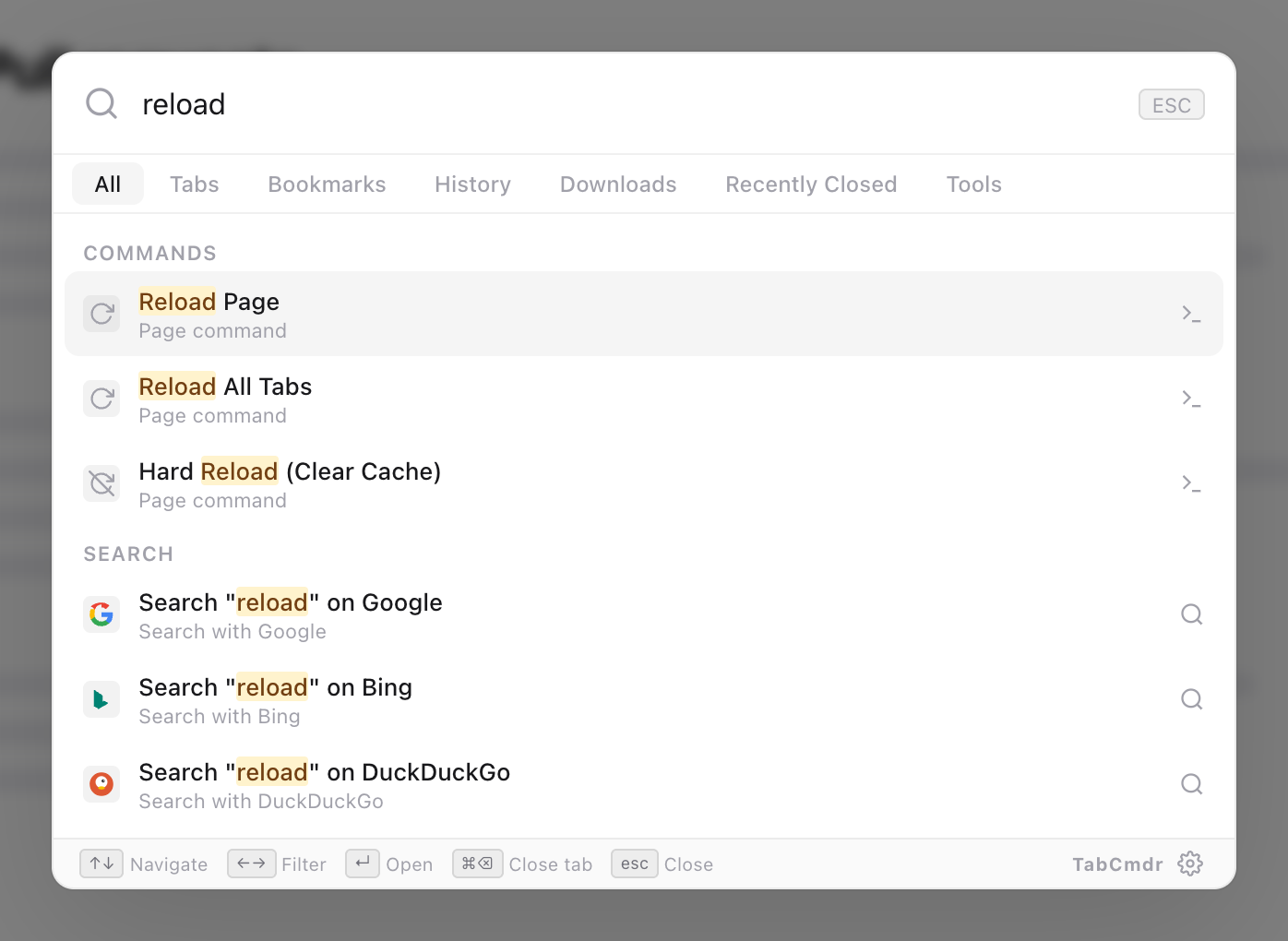Click the Bing logo icon

coord(101,699)
